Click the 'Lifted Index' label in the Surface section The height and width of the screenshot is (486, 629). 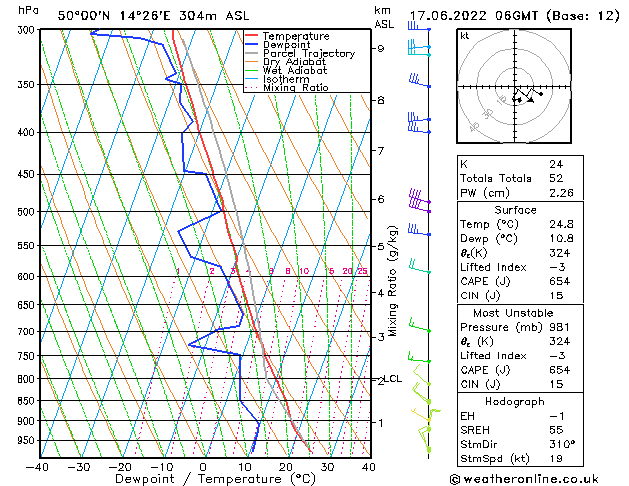493,267
